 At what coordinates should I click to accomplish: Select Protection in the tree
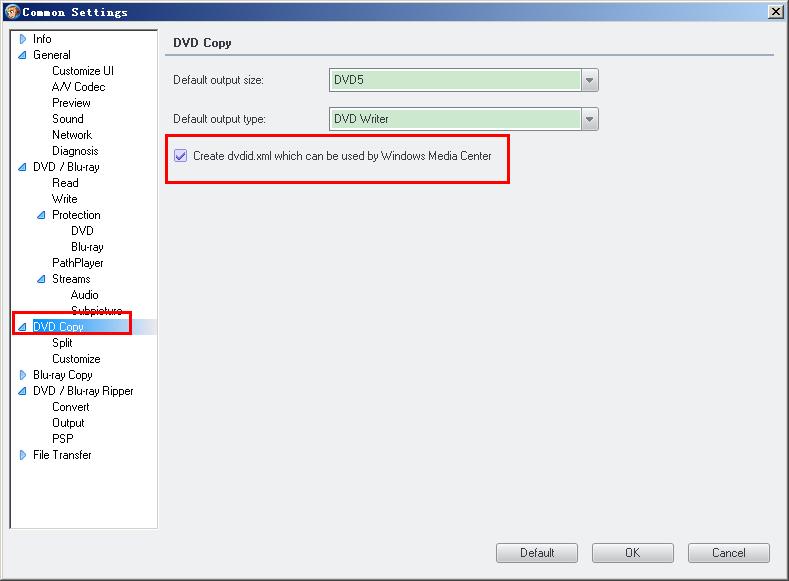pos(76,215)
